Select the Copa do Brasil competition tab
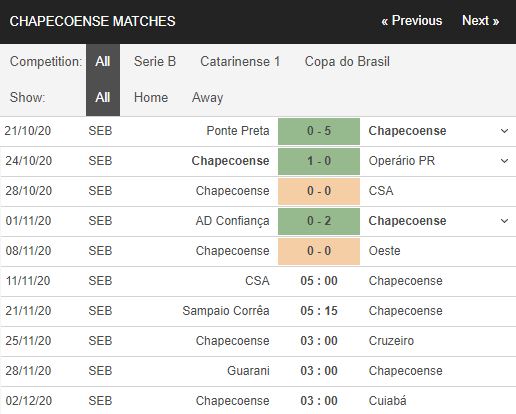The image size is (516, 414). 347,62
